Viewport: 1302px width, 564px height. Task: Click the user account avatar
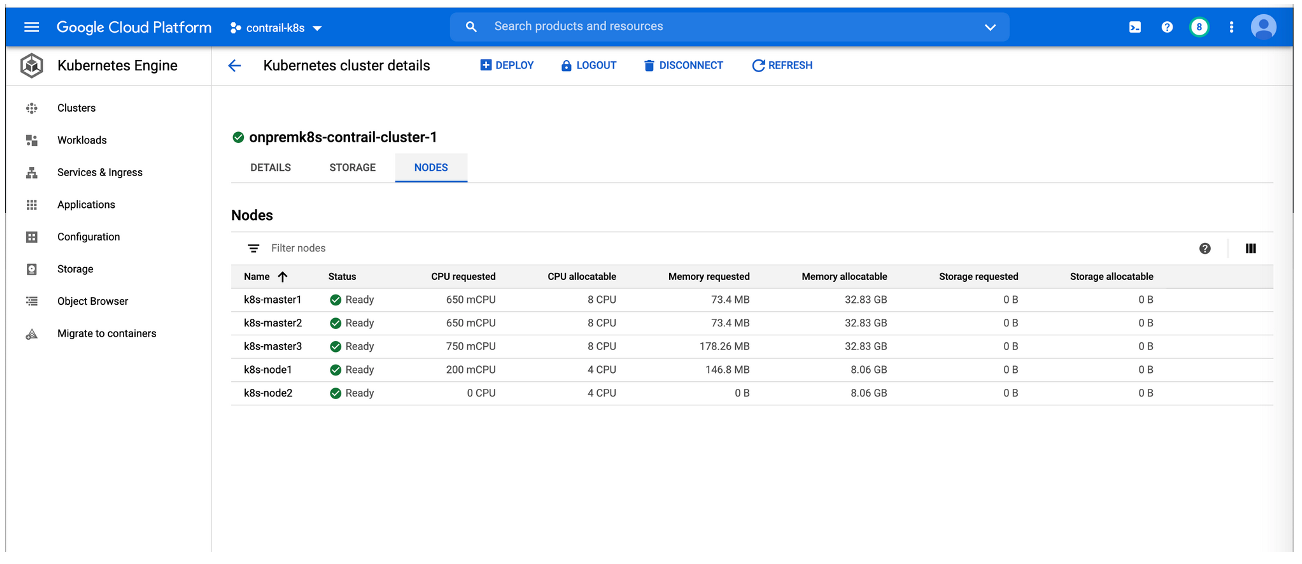1264,27
